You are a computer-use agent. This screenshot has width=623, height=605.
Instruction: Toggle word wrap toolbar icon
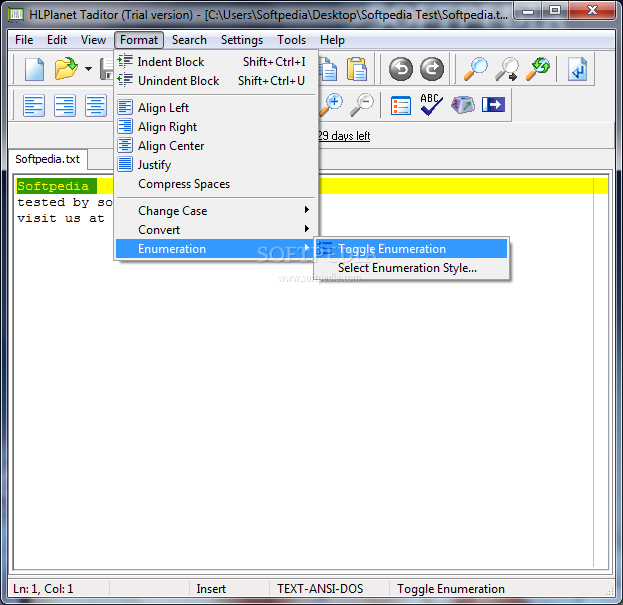(x=577, y=69)
